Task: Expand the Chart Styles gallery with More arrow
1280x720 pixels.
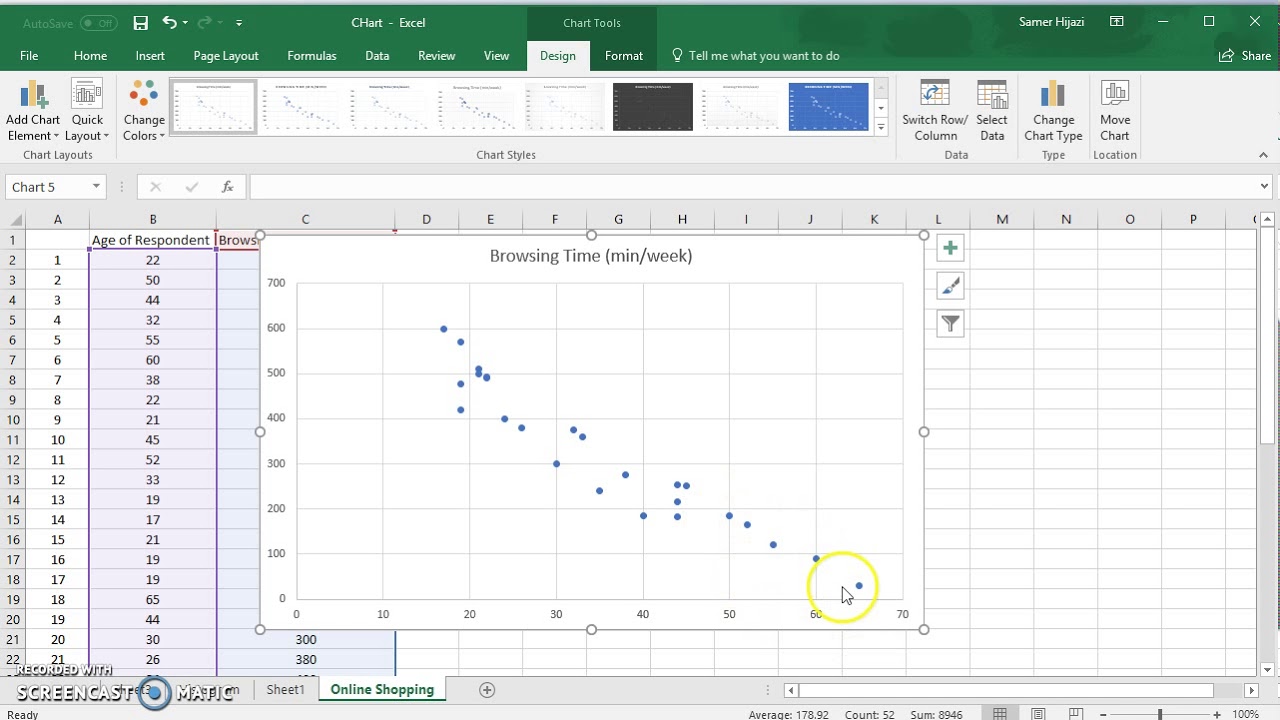Action: (x=880, y=127)
